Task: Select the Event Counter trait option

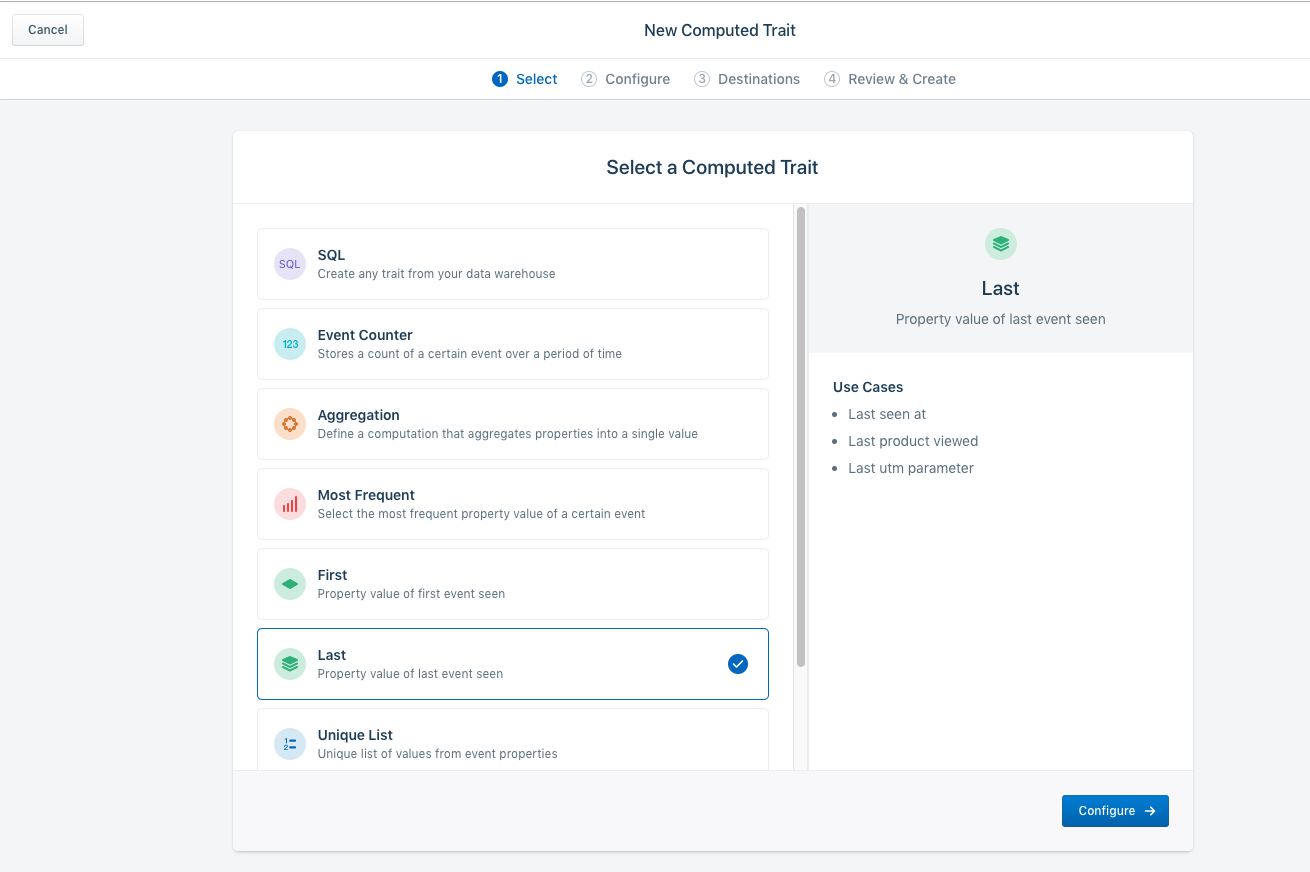Action: click(512, 344)
